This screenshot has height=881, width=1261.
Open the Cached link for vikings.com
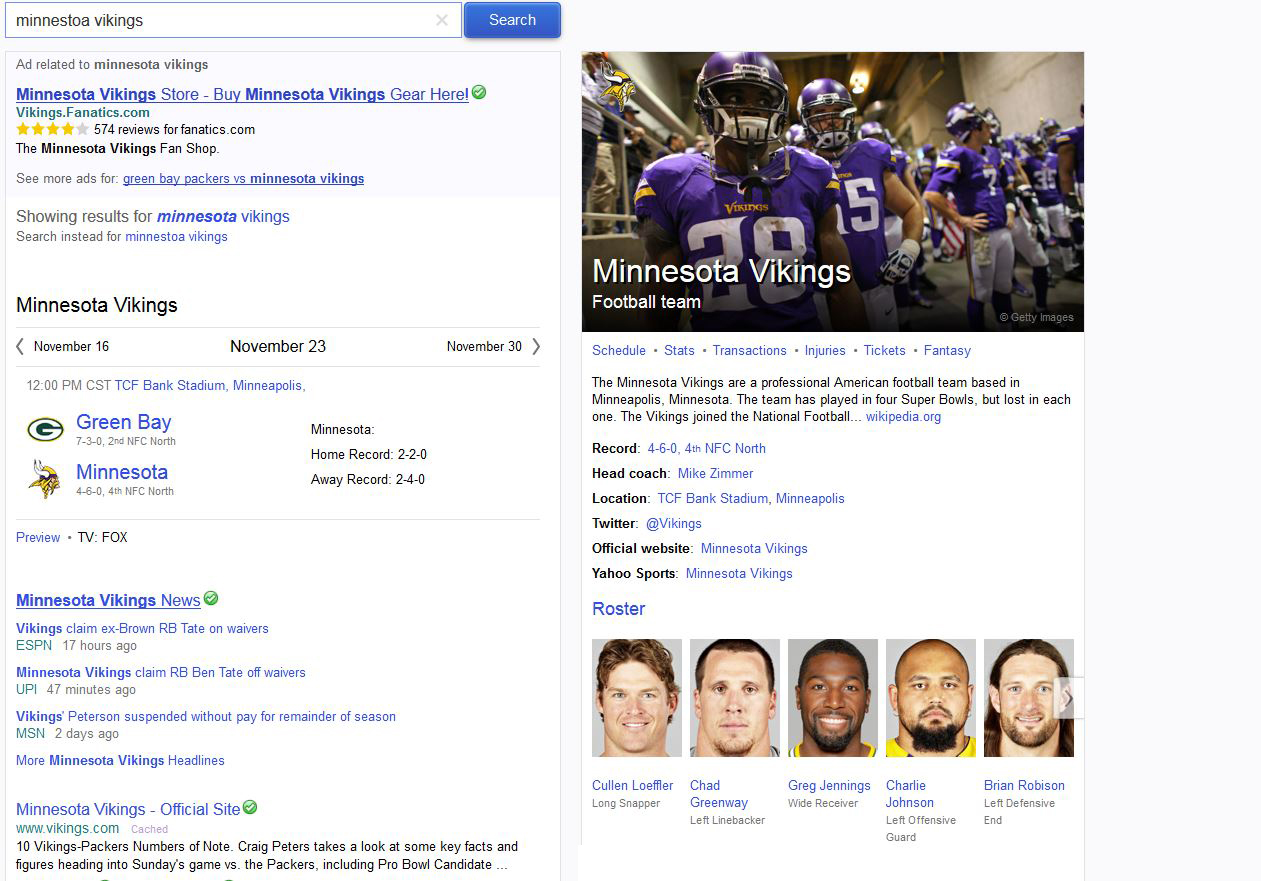tap(149, 829)
